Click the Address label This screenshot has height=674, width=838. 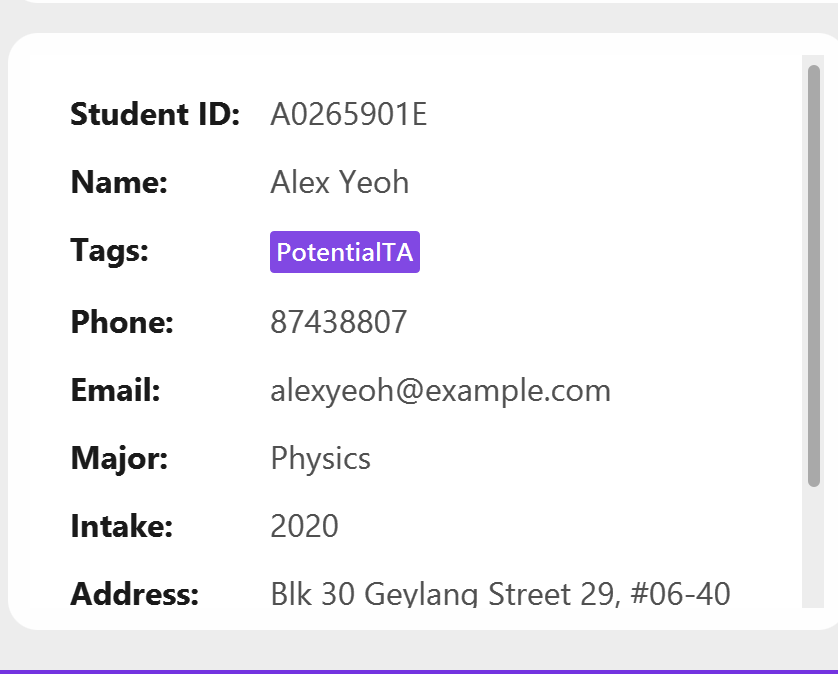[x=135, y=593]
